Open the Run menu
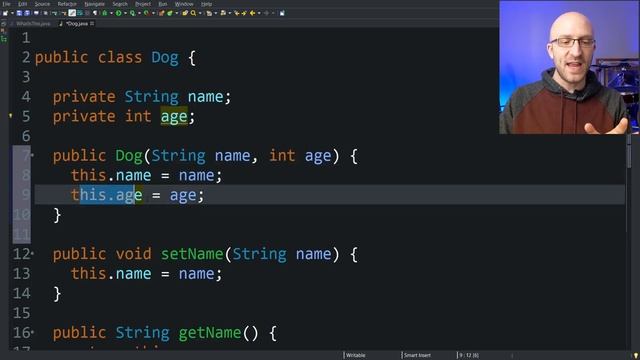This screenshot has height=360, width=640. [x=163, y=4]
